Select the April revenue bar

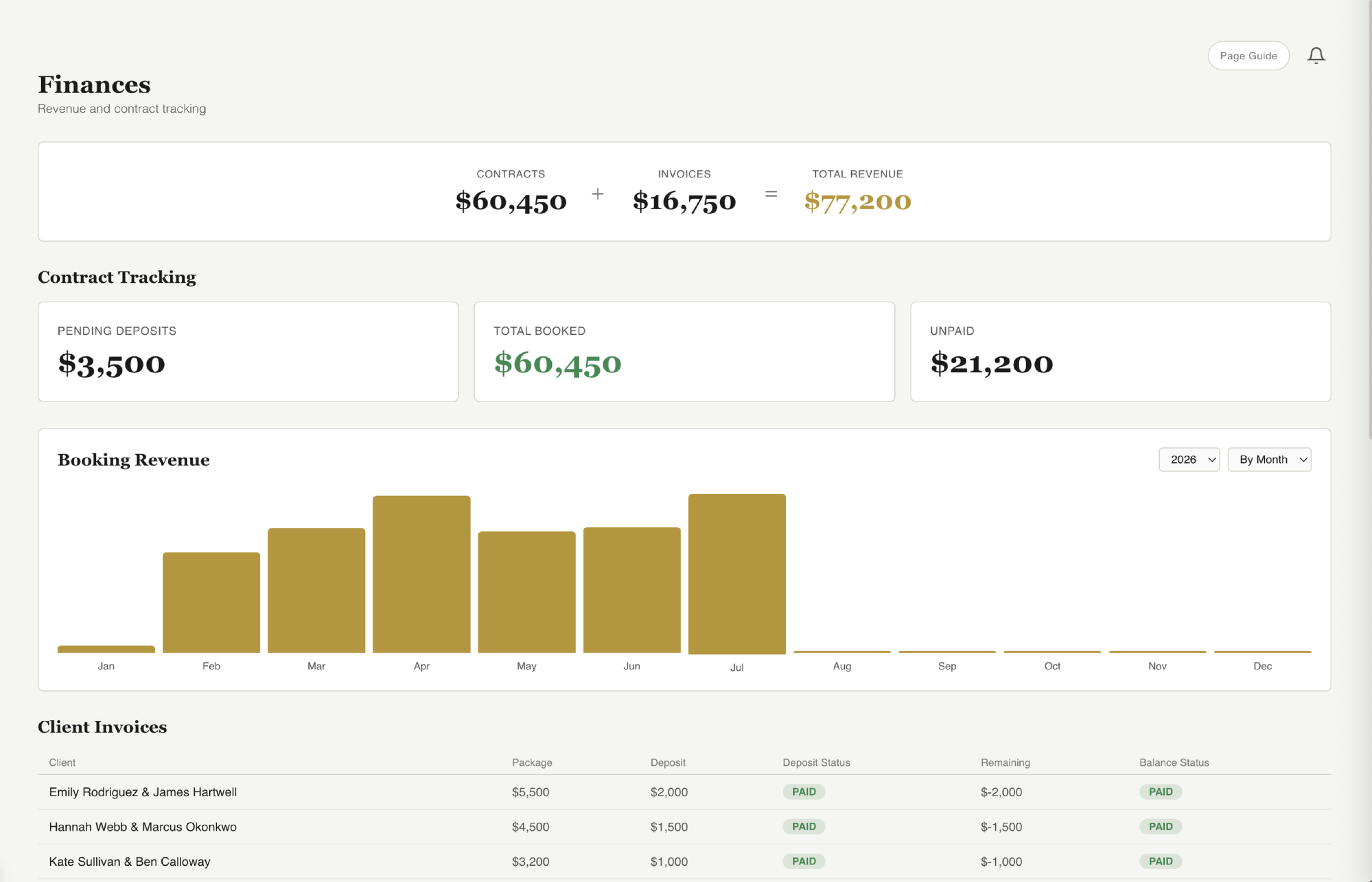tap(421, 573)
